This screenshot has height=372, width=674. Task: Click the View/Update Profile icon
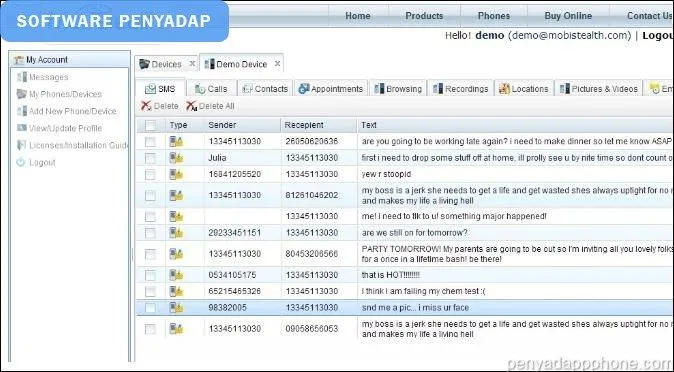[21, 128]
